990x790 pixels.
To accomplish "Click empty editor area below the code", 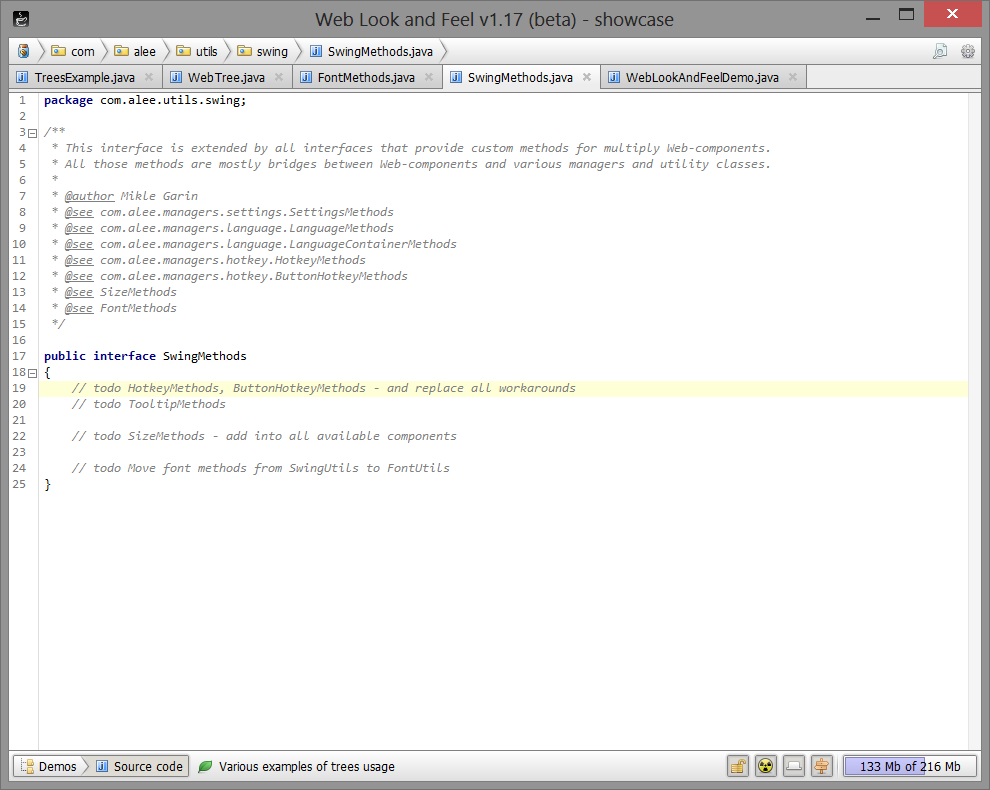I will [x=503, y=619].
